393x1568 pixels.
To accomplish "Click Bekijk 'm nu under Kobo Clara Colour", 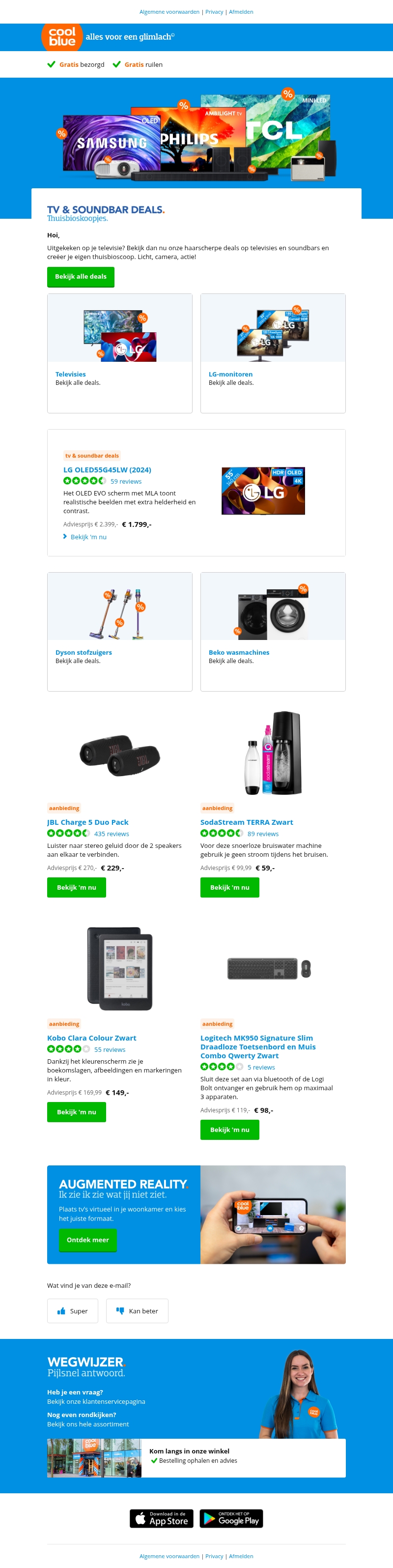I will tap(77, 1112).
